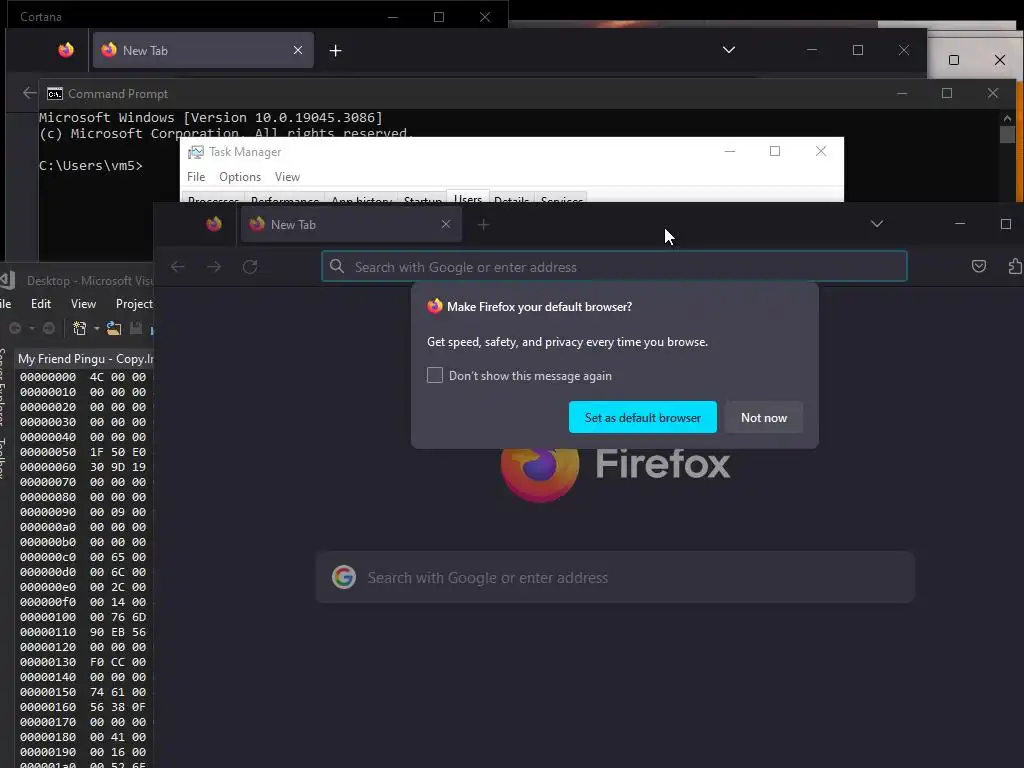Close the New Tab in front Firefox window
This screenshot has height=768, width=1024.
(446, 224)
